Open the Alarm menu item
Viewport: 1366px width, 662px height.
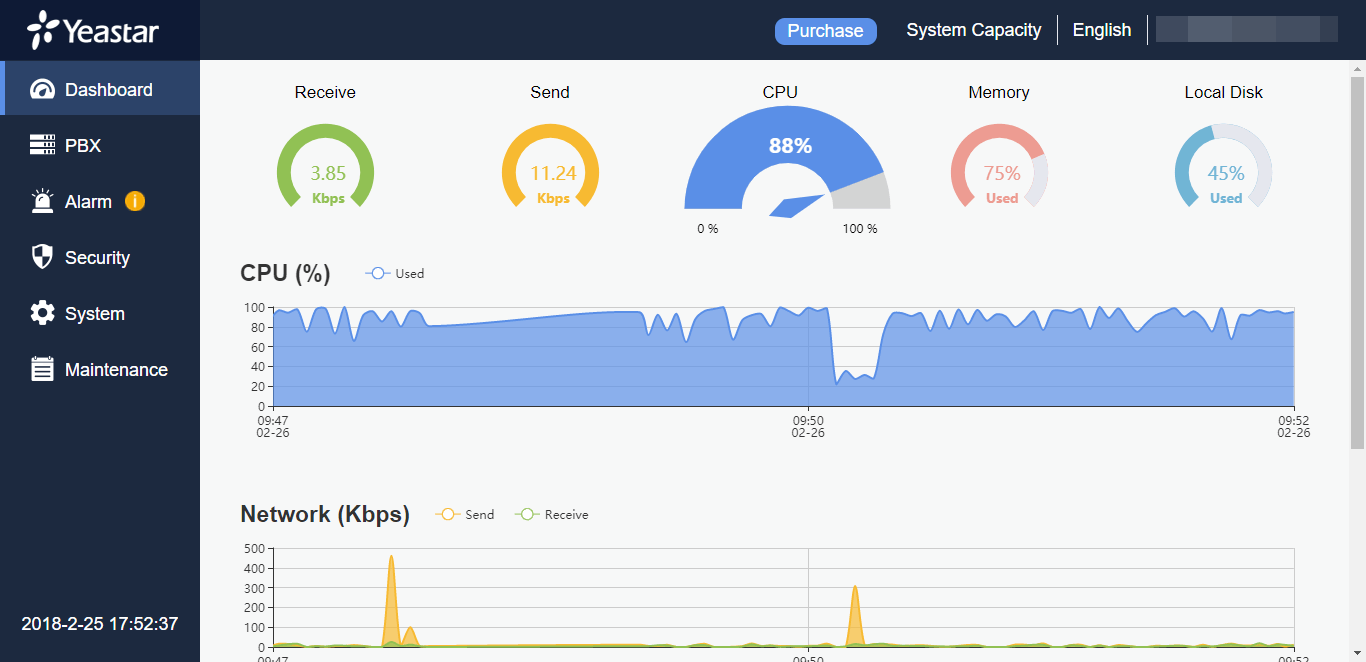[x=100, y=201]
